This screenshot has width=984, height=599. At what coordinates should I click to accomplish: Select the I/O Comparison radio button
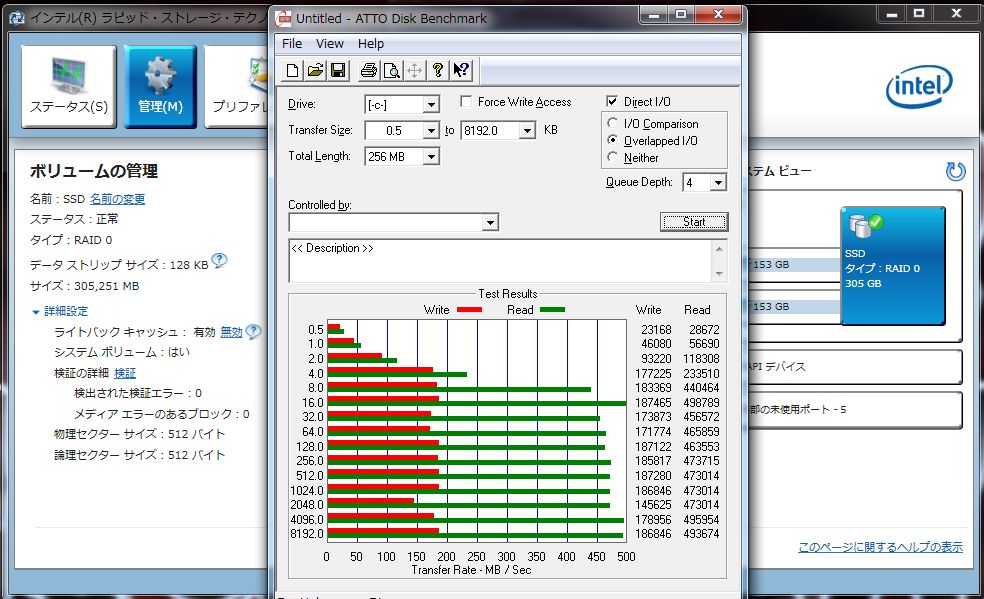[613, 124]
